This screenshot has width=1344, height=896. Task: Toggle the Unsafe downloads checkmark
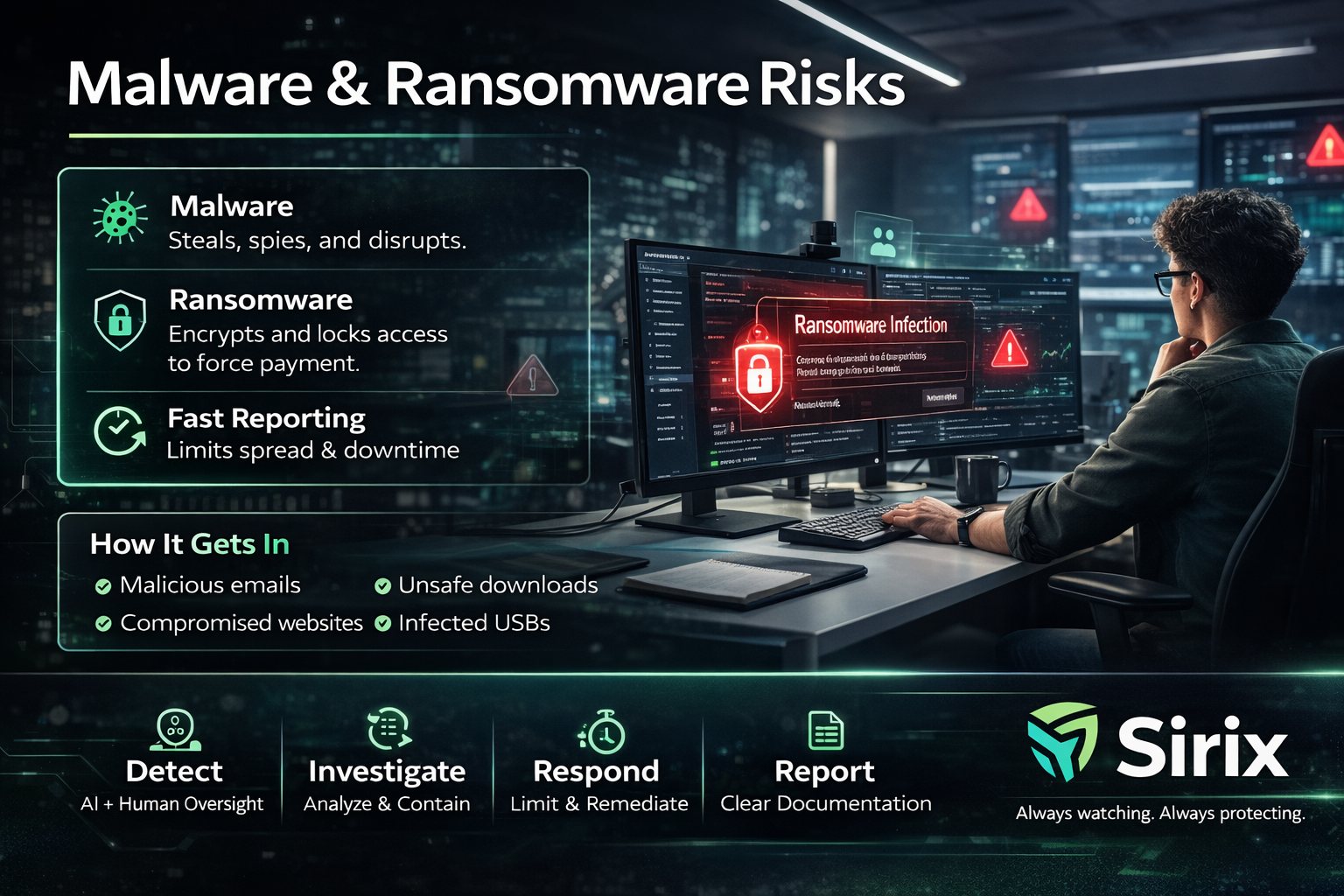pyautogui.click(x=382, y=586)
